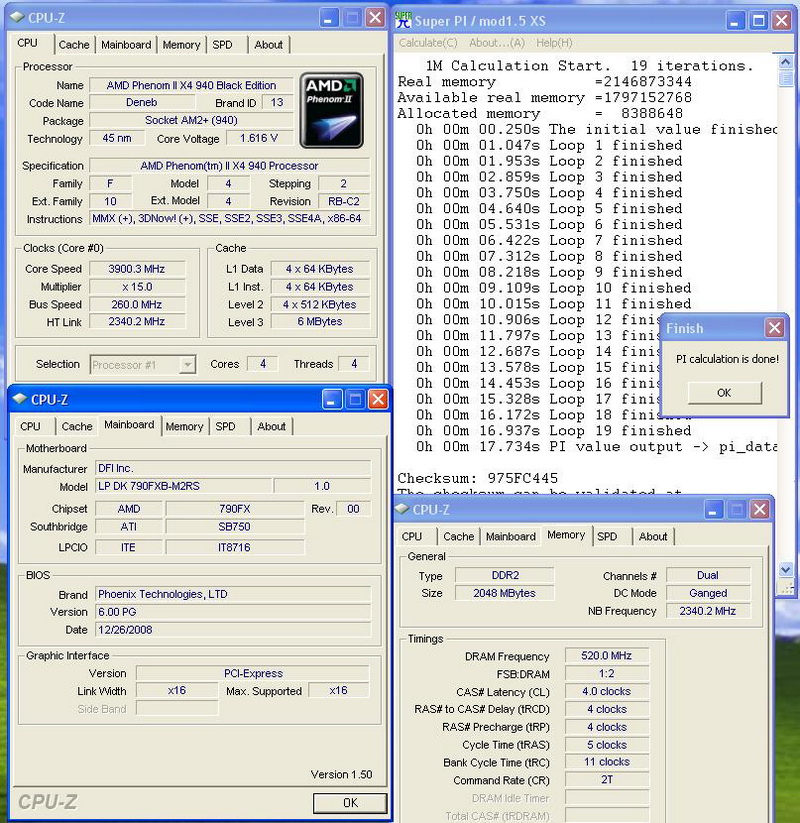
Task: Open Mainboard tab in top CPU-Z window
Action: click(x=126, y=45)
